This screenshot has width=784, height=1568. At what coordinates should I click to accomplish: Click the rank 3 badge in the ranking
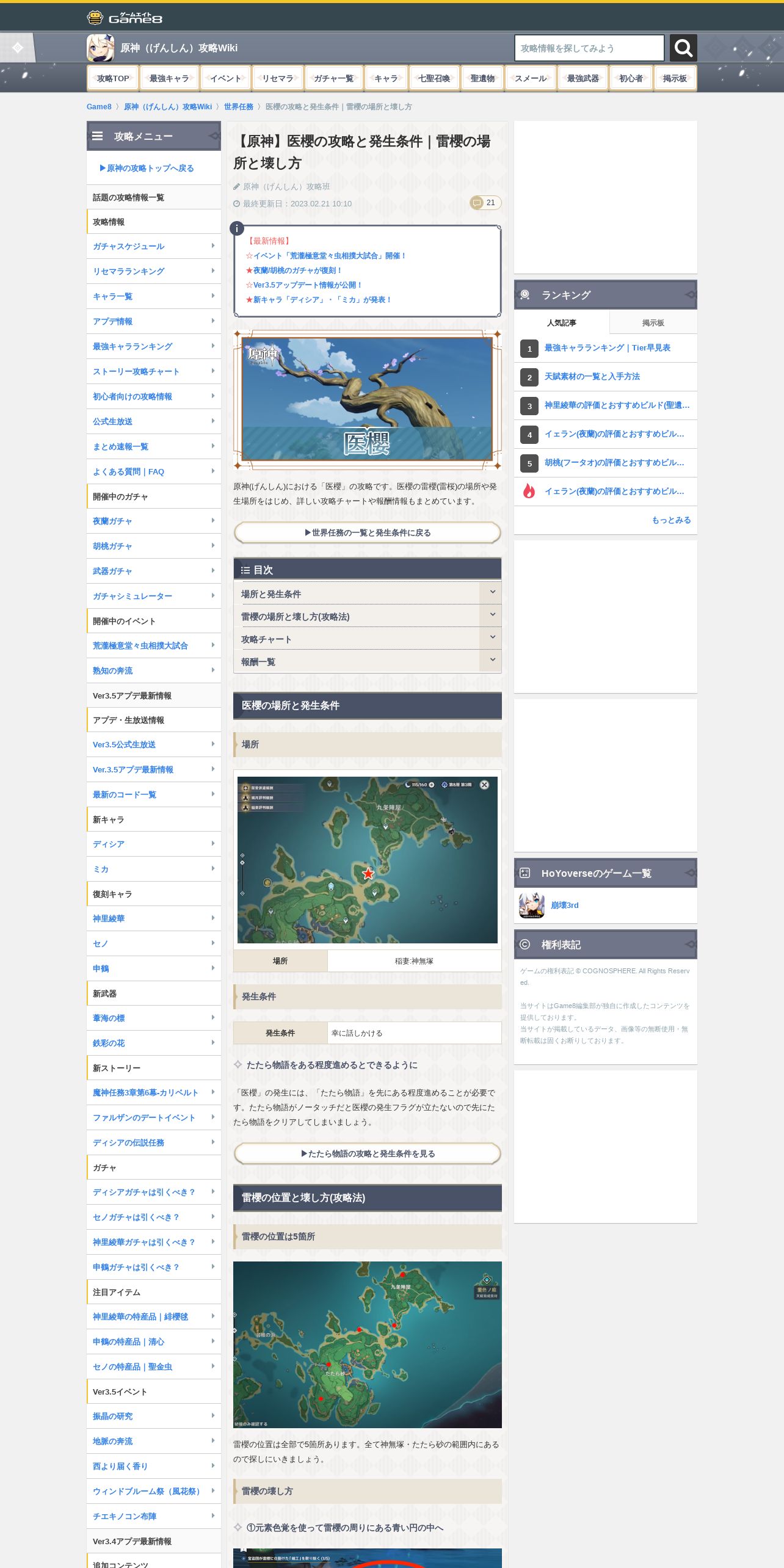529,406
